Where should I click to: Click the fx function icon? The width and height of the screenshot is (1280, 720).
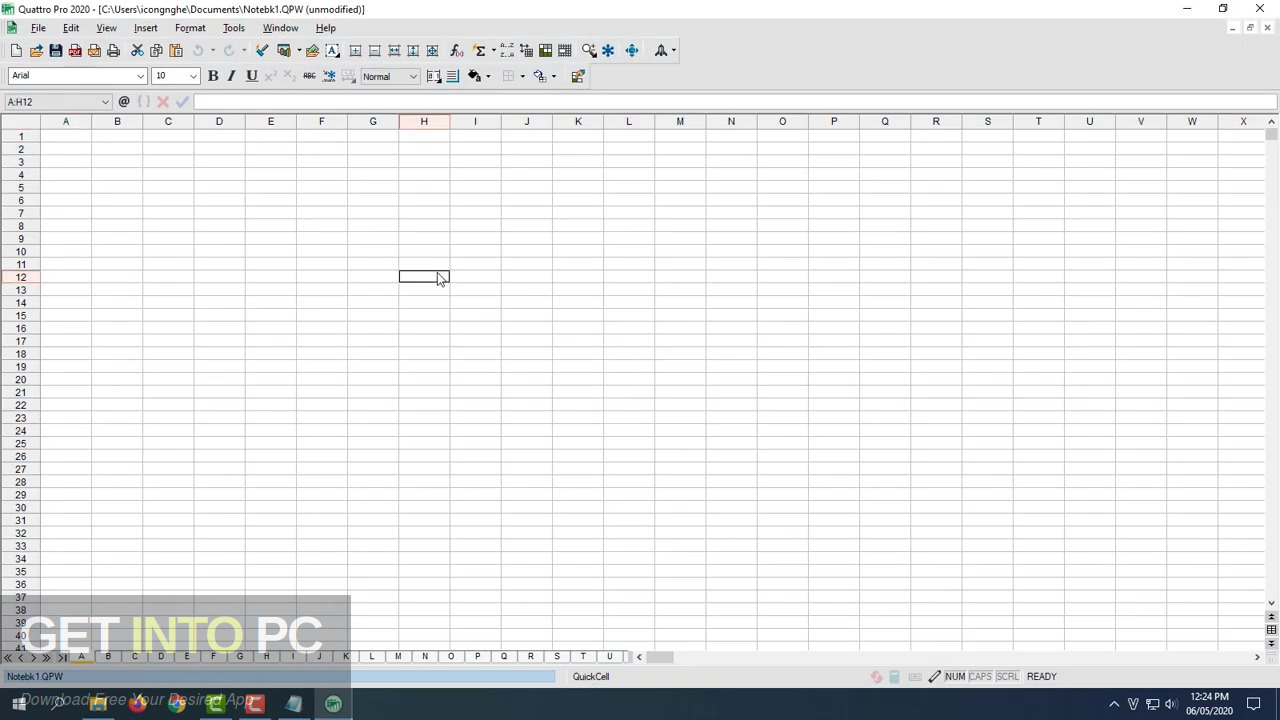[x=456, y=51]
